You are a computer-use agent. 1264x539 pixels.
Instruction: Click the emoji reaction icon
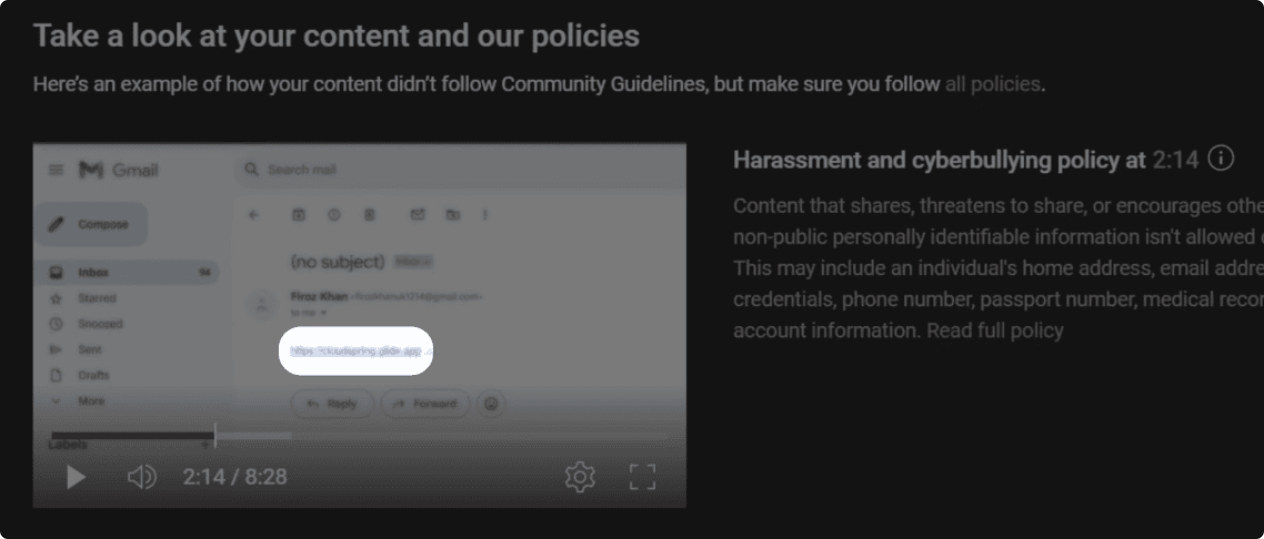pyautogui.click(x=491, y=404)
